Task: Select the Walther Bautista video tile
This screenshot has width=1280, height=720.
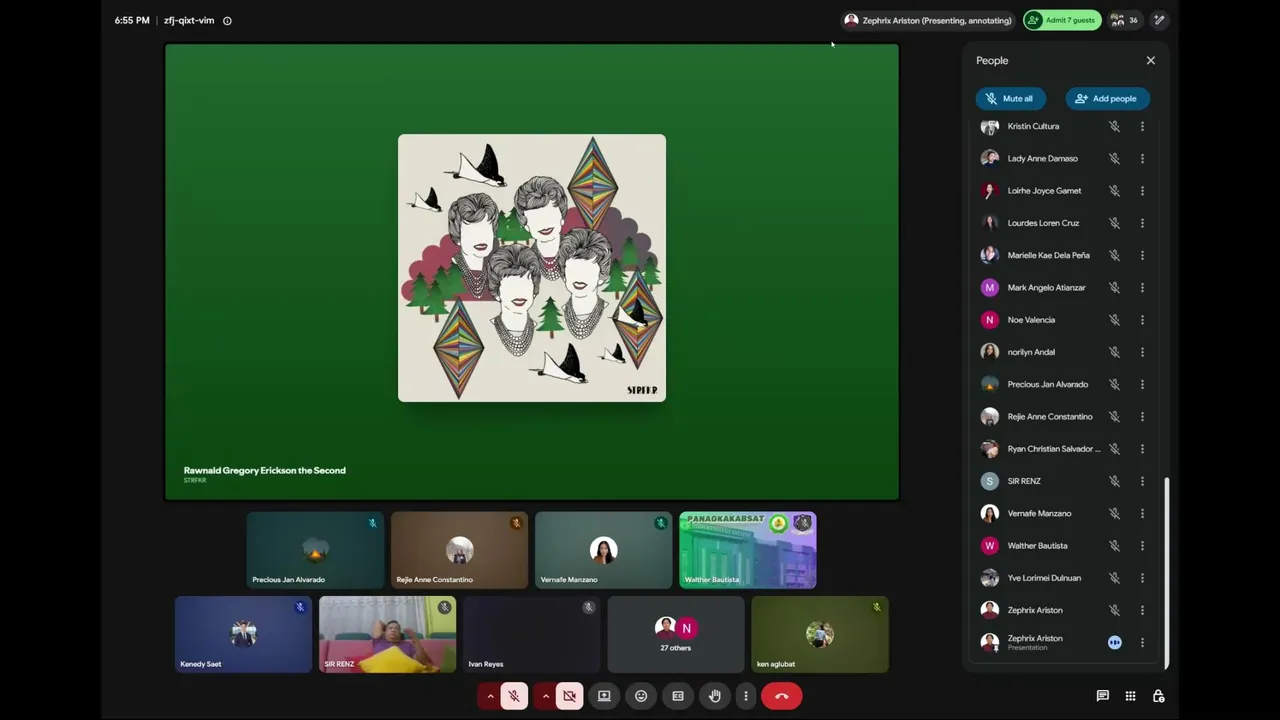Action: [x=748, y=550]
